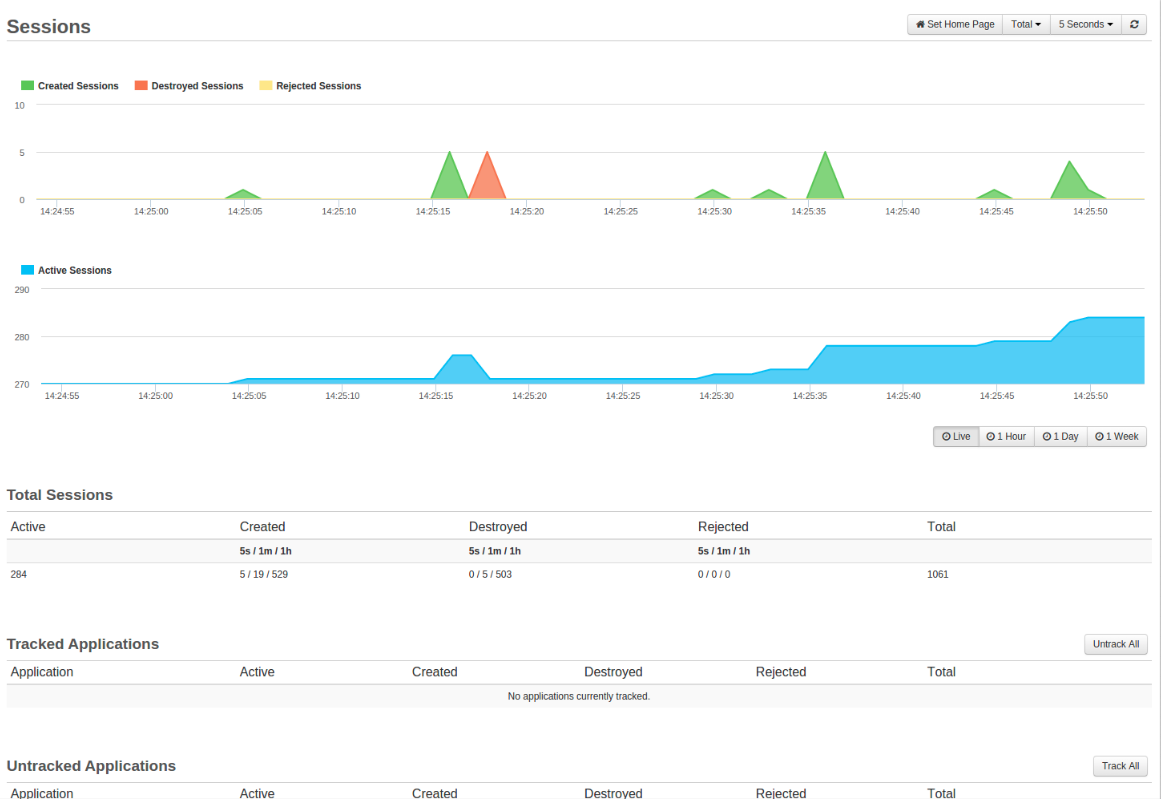Open the 5 Seconds interval dropdown
Image resolution: width=1161 pixels, height=799 pixels.
pos(1085,24)
